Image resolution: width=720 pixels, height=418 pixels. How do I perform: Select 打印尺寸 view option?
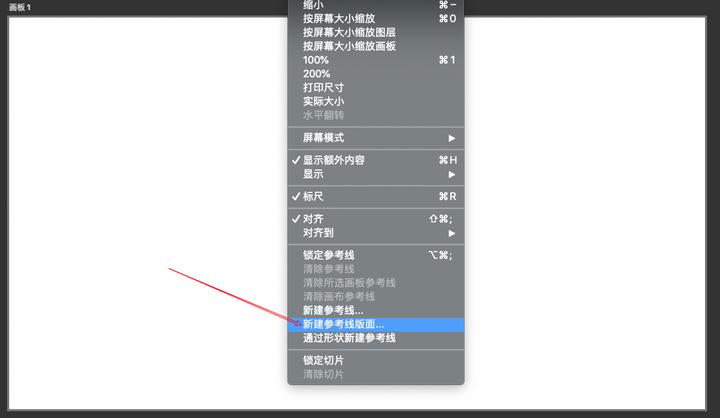tap(376, 88)
